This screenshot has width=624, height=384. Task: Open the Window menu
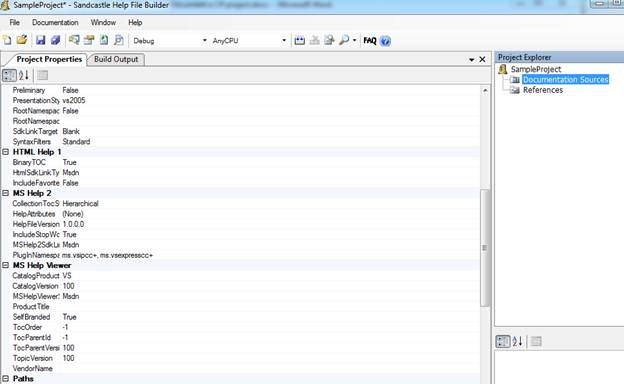[103, 23]
